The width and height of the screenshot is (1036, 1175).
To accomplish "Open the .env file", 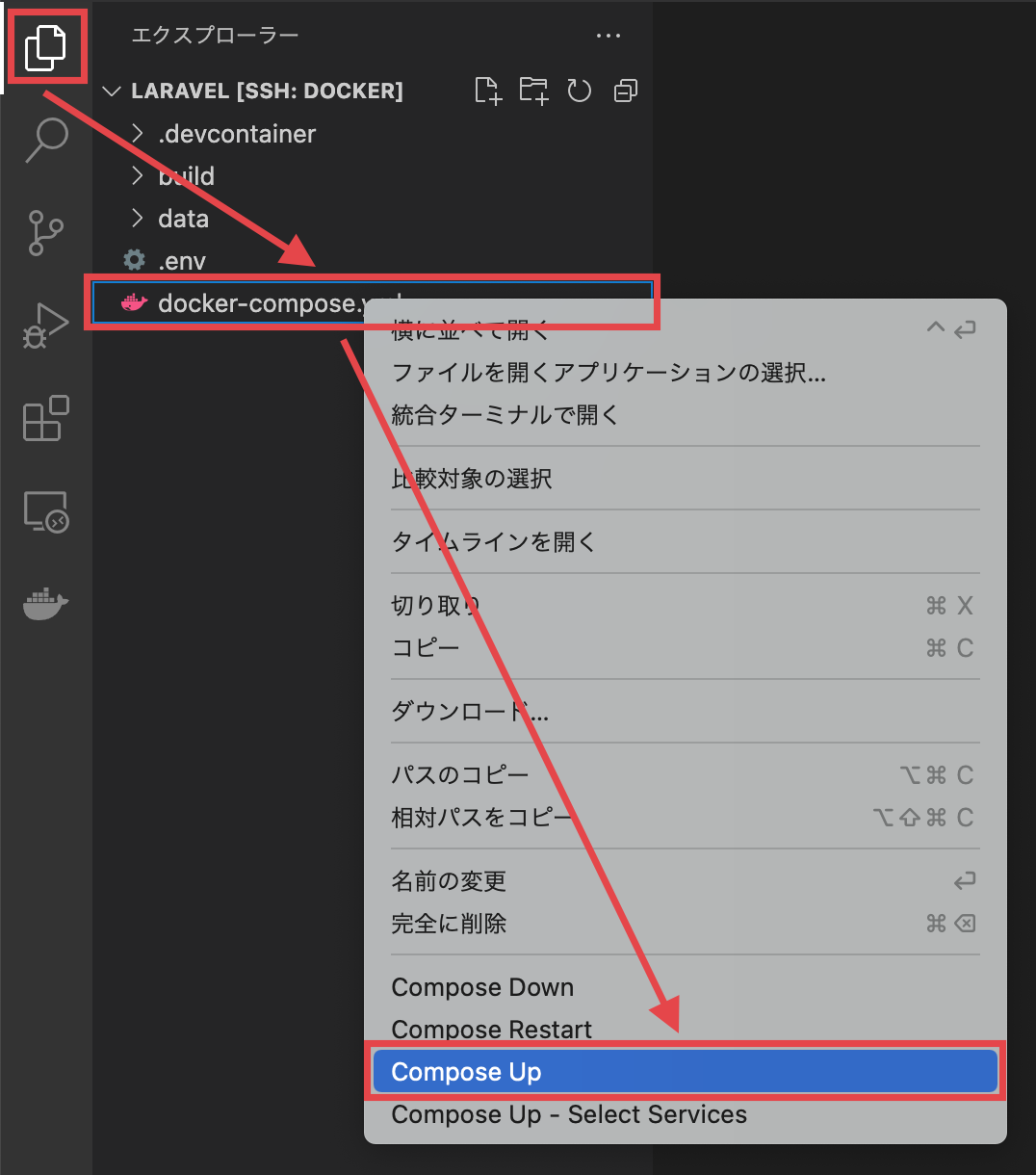I will 183,260.
